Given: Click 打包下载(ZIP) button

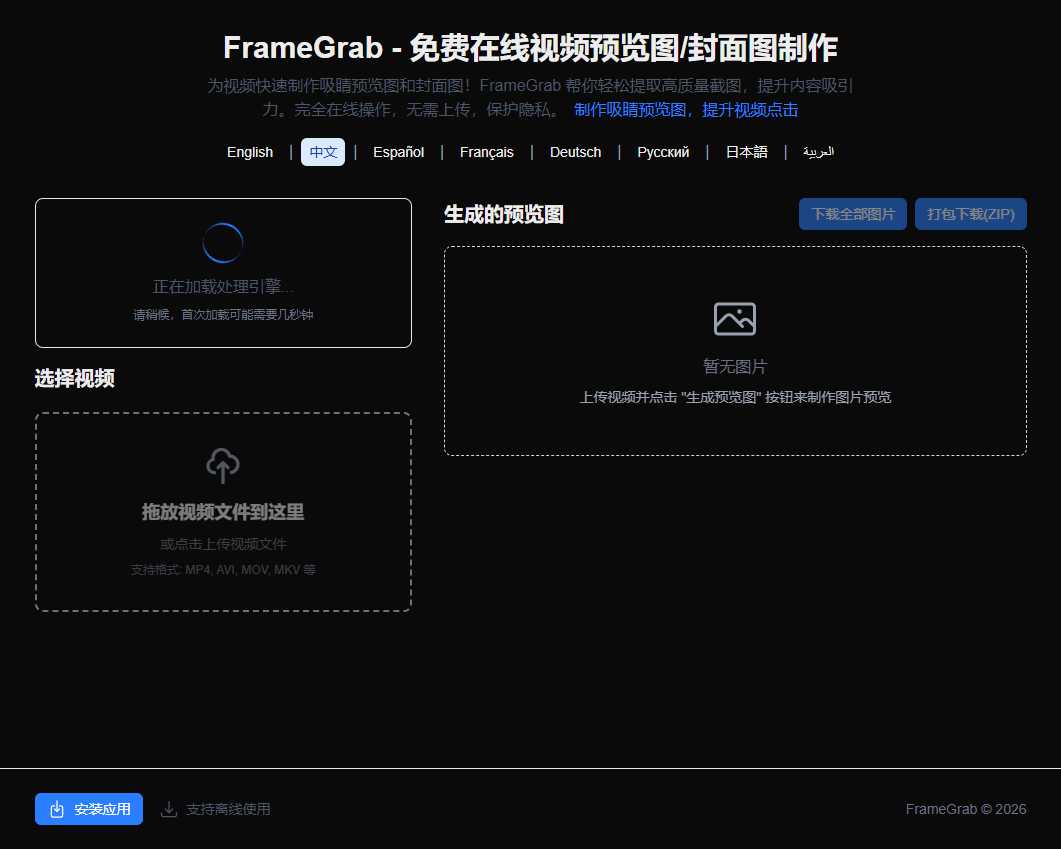Looking at the screenshot, I should pyautogui.click(x=970, y=213).
